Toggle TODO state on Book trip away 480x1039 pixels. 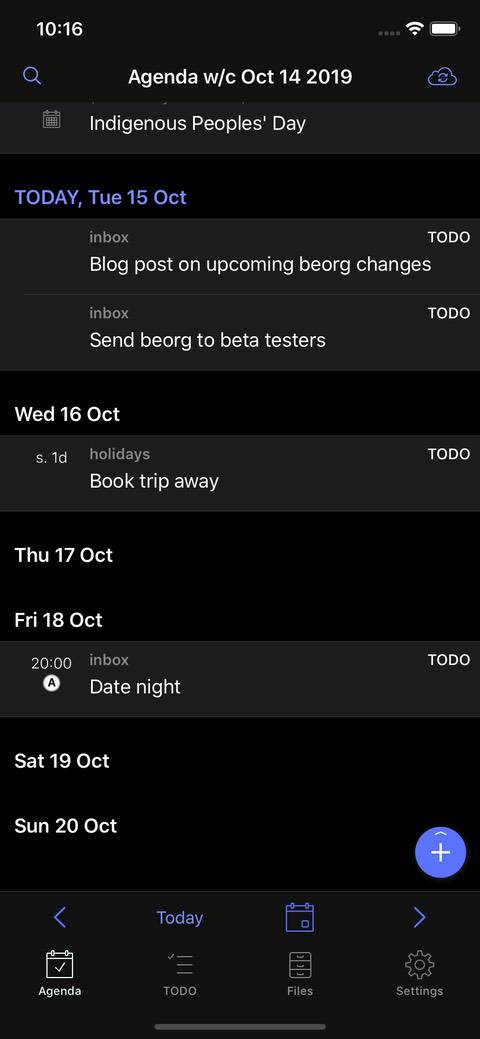(x=449, y=454)
